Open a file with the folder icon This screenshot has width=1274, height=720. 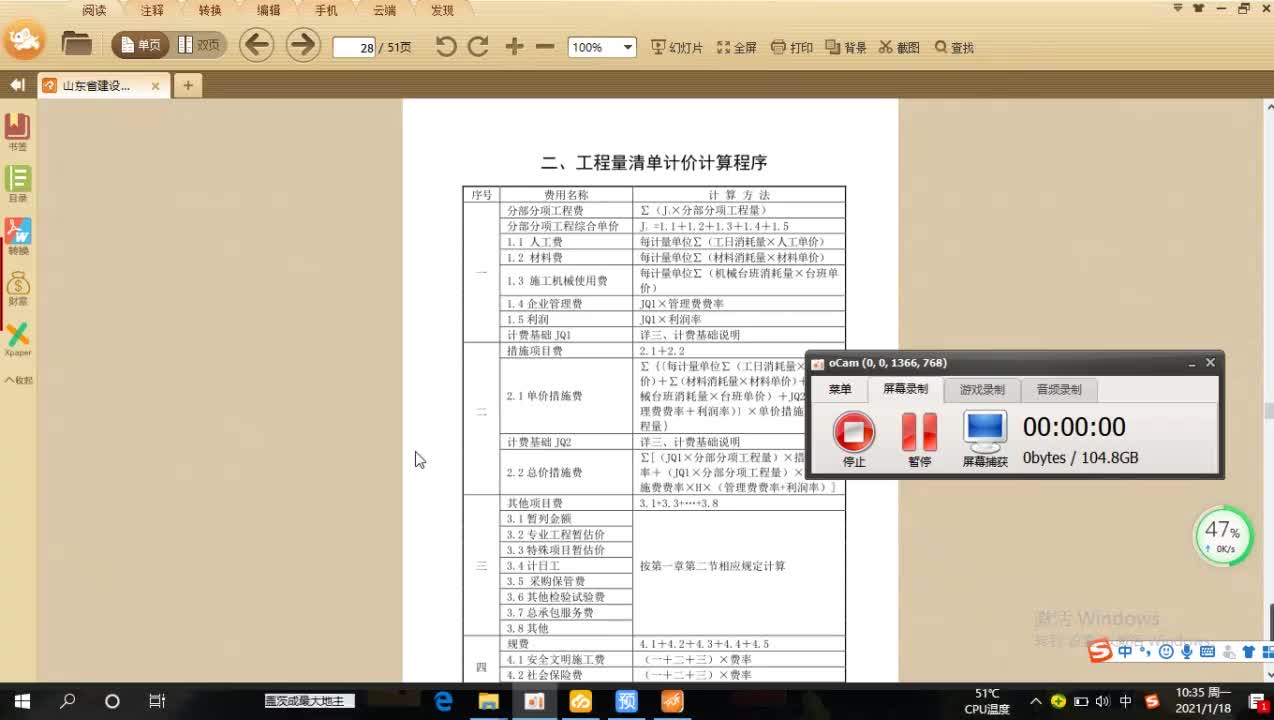[76, 45]
